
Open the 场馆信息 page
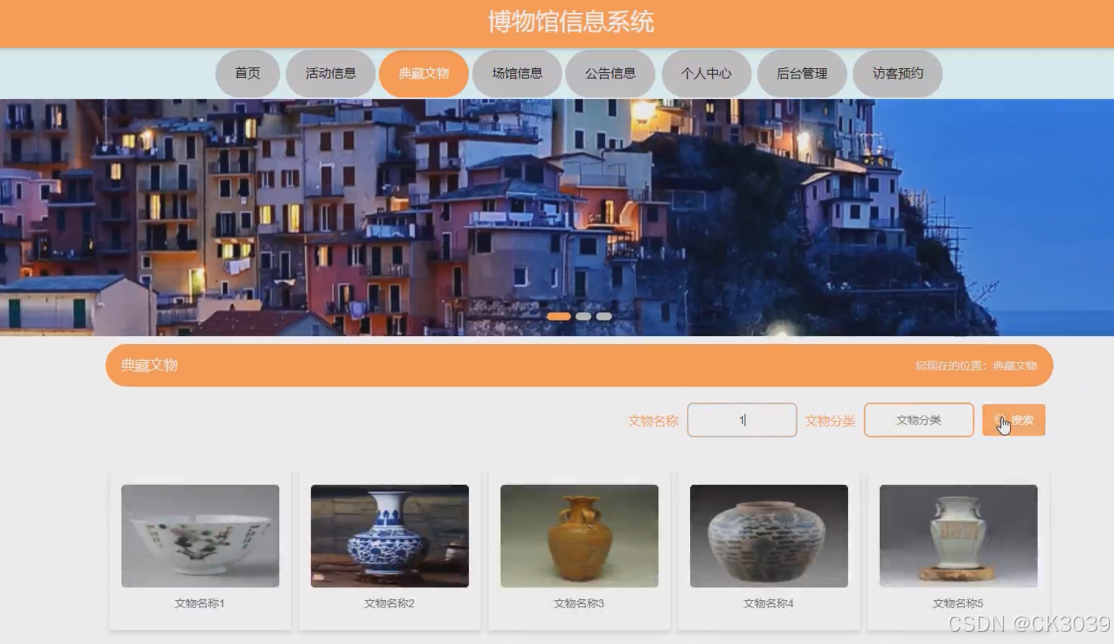pos(517,72)
